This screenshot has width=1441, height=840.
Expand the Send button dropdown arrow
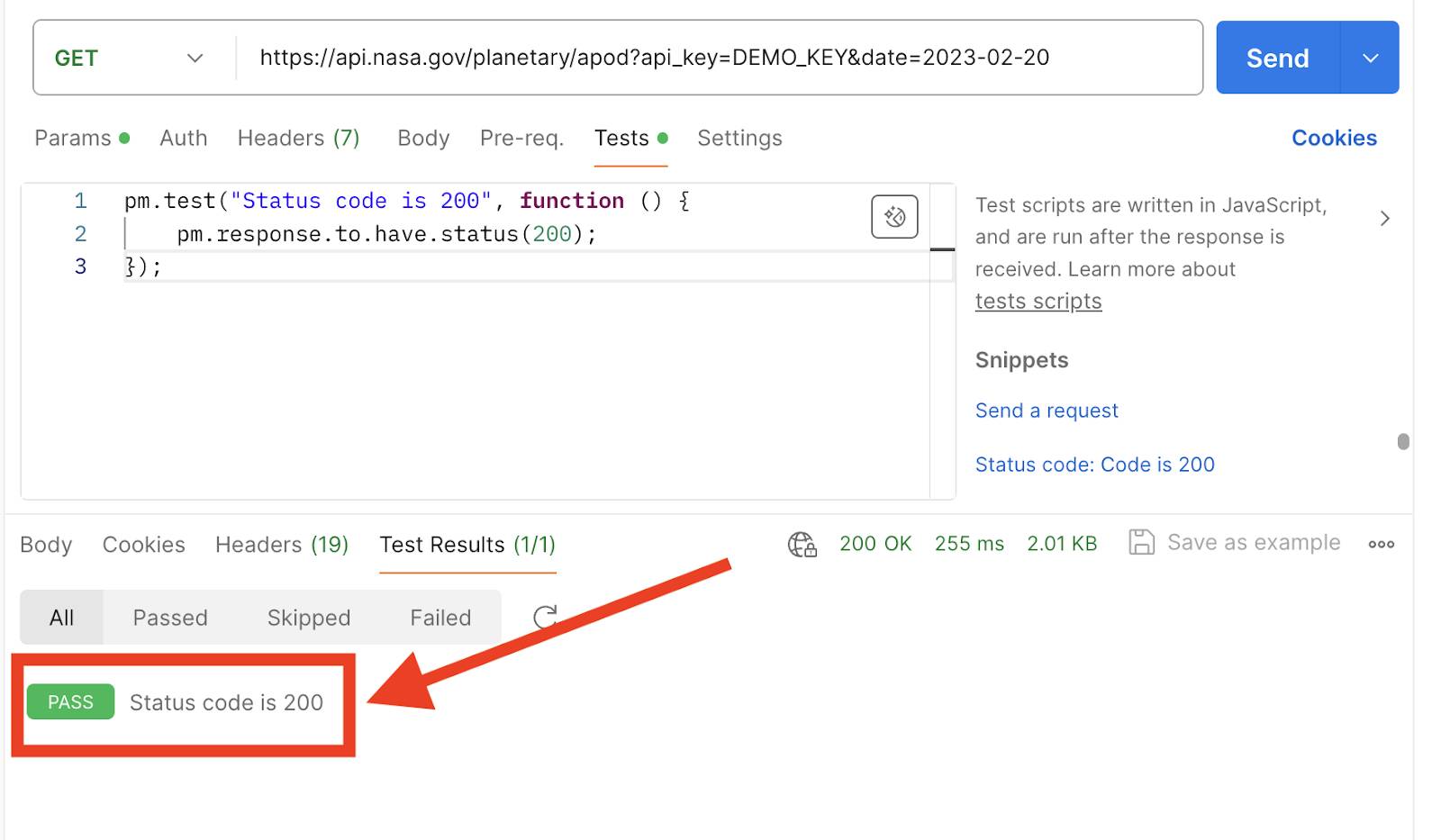(x=1370, y=57)
